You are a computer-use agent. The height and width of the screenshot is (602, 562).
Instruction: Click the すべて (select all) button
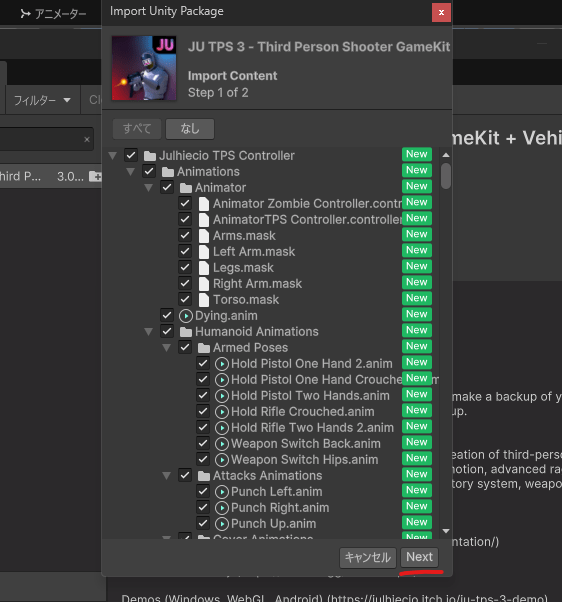[x=137, y=128]
